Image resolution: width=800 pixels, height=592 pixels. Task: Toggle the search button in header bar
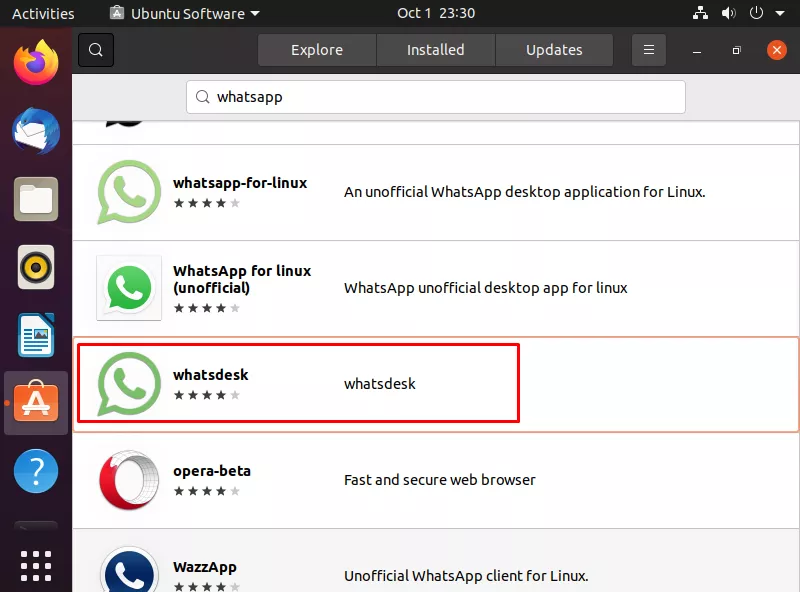tap(96, 50)
